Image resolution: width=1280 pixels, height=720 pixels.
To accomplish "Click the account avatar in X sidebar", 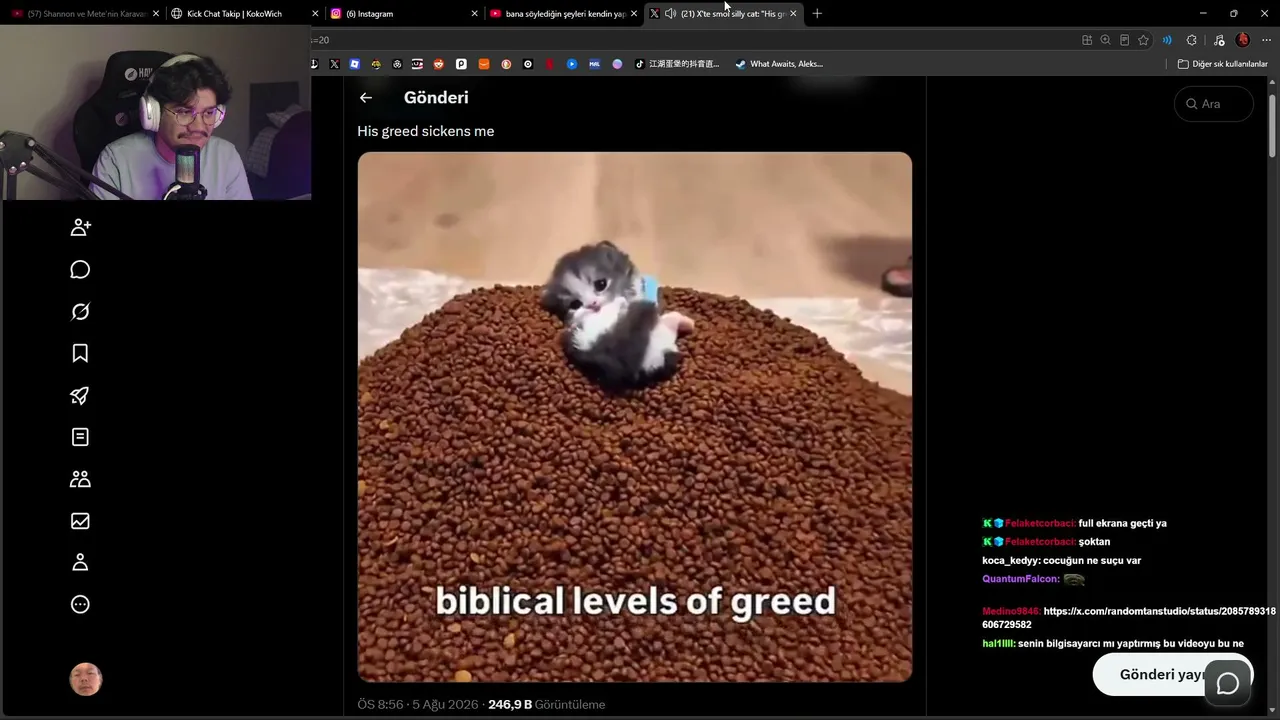I will (86, 679).
